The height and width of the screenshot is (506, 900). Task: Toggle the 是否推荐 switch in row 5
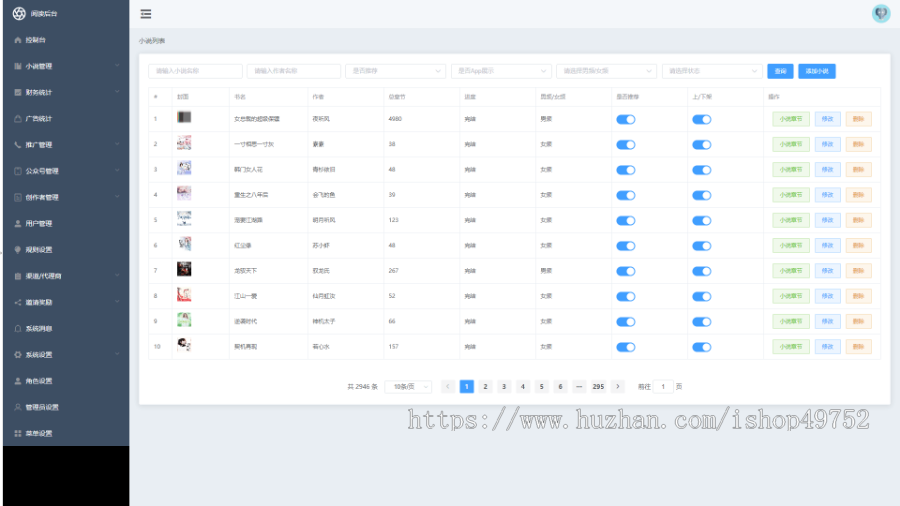[x=626, y=220]
